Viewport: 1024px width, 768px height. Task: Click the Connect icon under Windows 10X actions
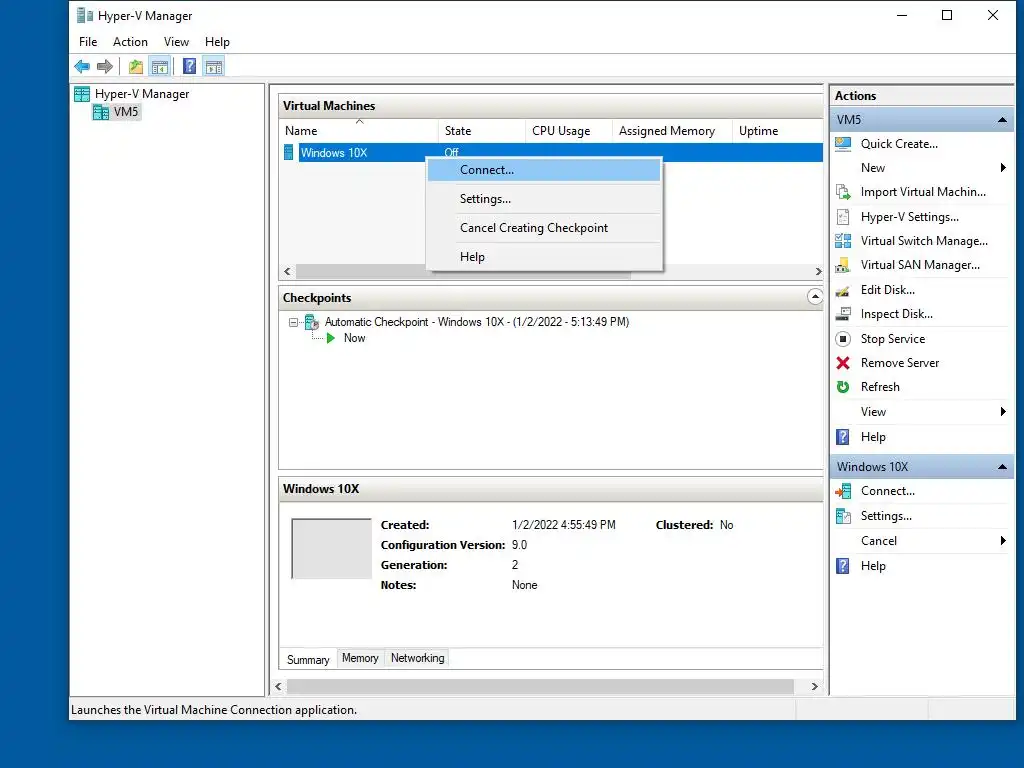point(843,491)
